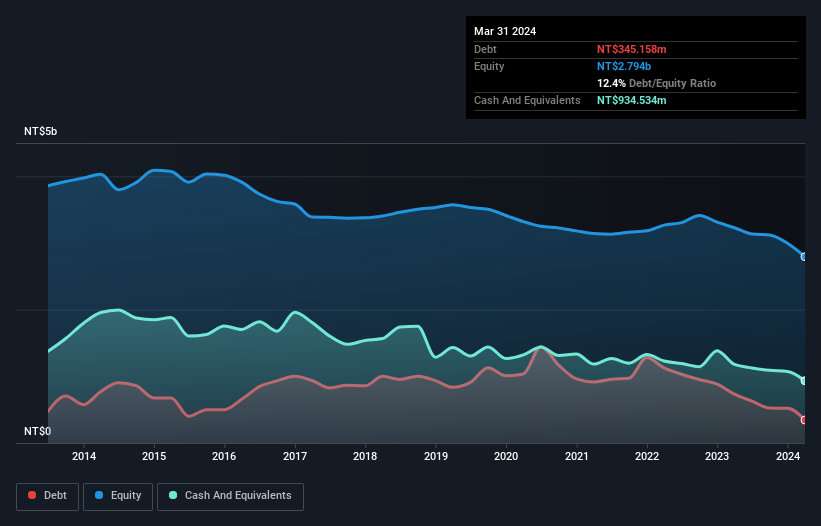The image size is (821, 526).
Task: Click the Mar 31 2024 tooltip date
Action: click(x=505, y=31)
